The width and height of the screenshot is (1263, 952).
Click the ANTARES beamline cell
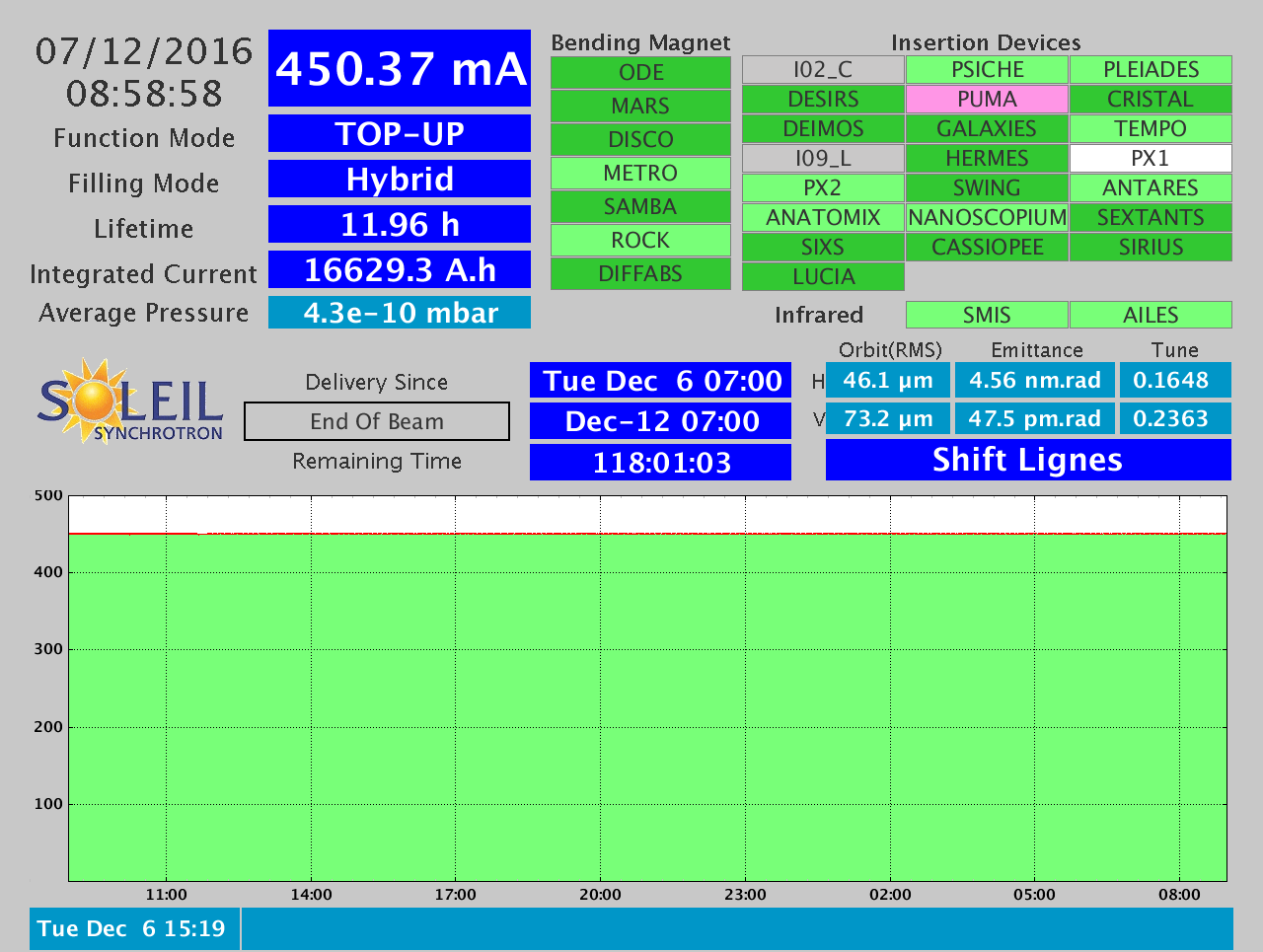click(x=1151, y=187)
